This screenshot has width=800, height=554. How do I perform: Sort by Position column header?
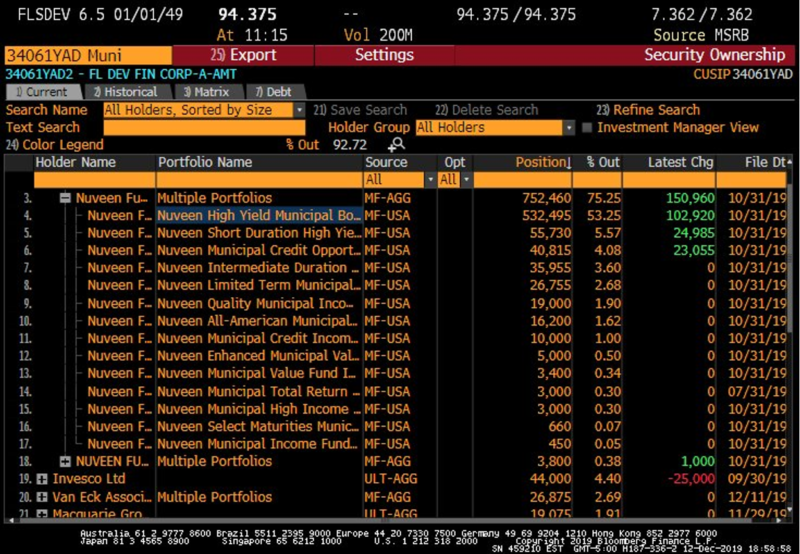coord(543,163)
